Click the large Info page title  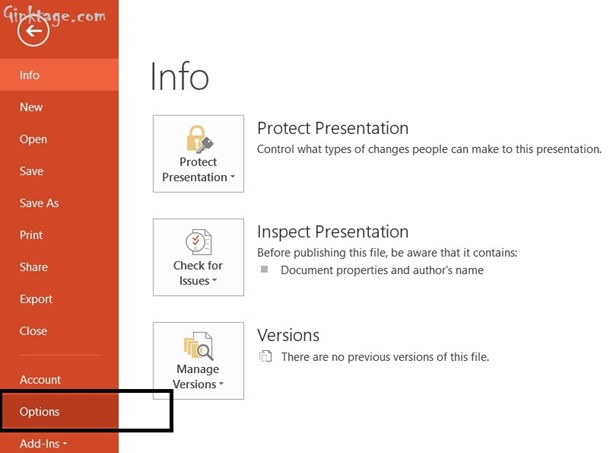click(x=180, y=76)
